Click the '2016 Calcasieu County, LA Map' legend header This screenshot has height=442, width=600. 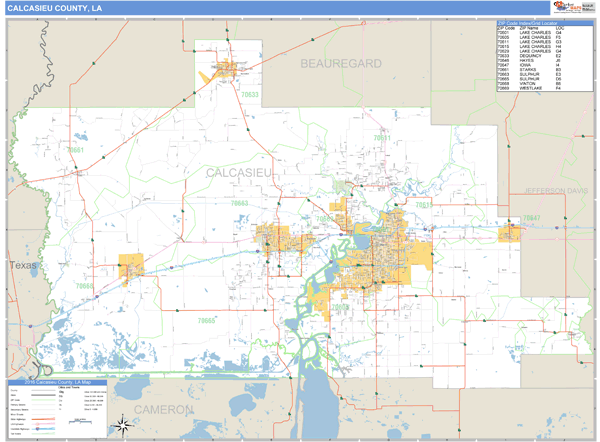coord(58,382)
